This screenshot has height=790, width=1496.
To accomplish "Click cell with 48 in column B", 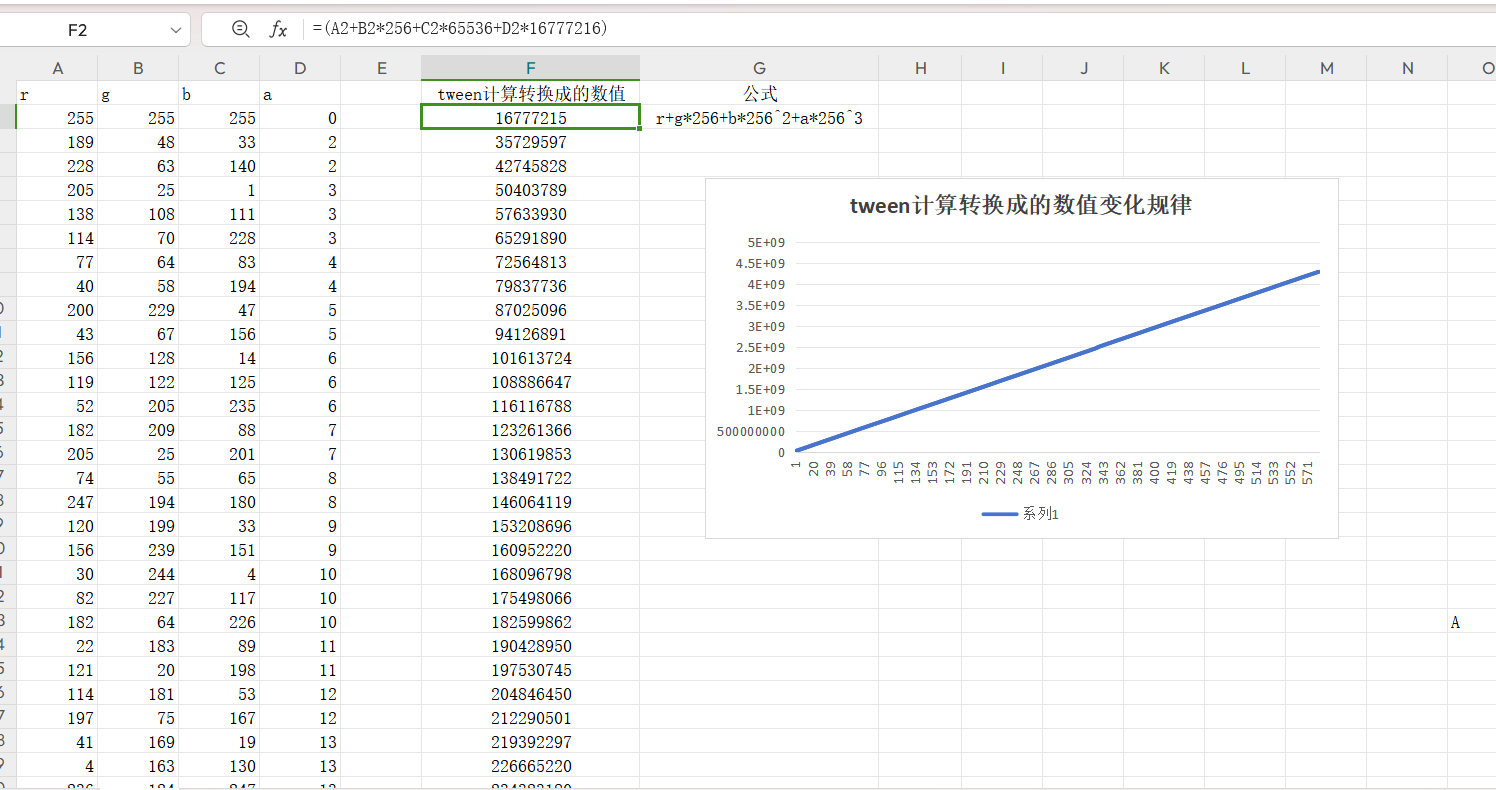I will click(x=138, y=142).
